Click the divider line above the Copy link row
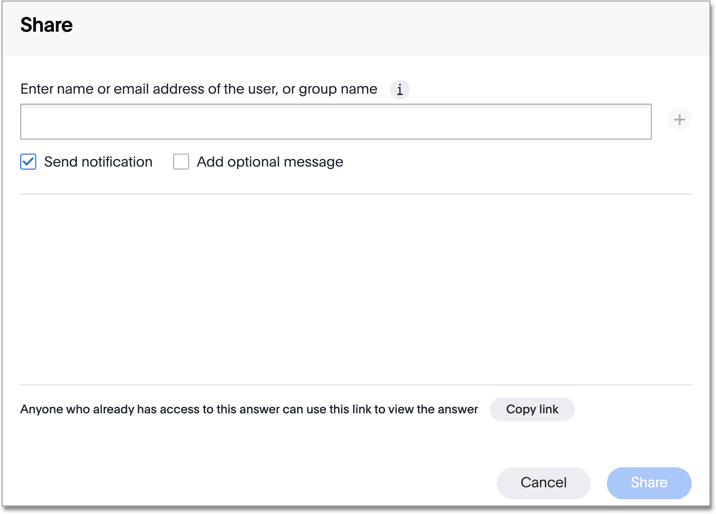 pos(355,384)
